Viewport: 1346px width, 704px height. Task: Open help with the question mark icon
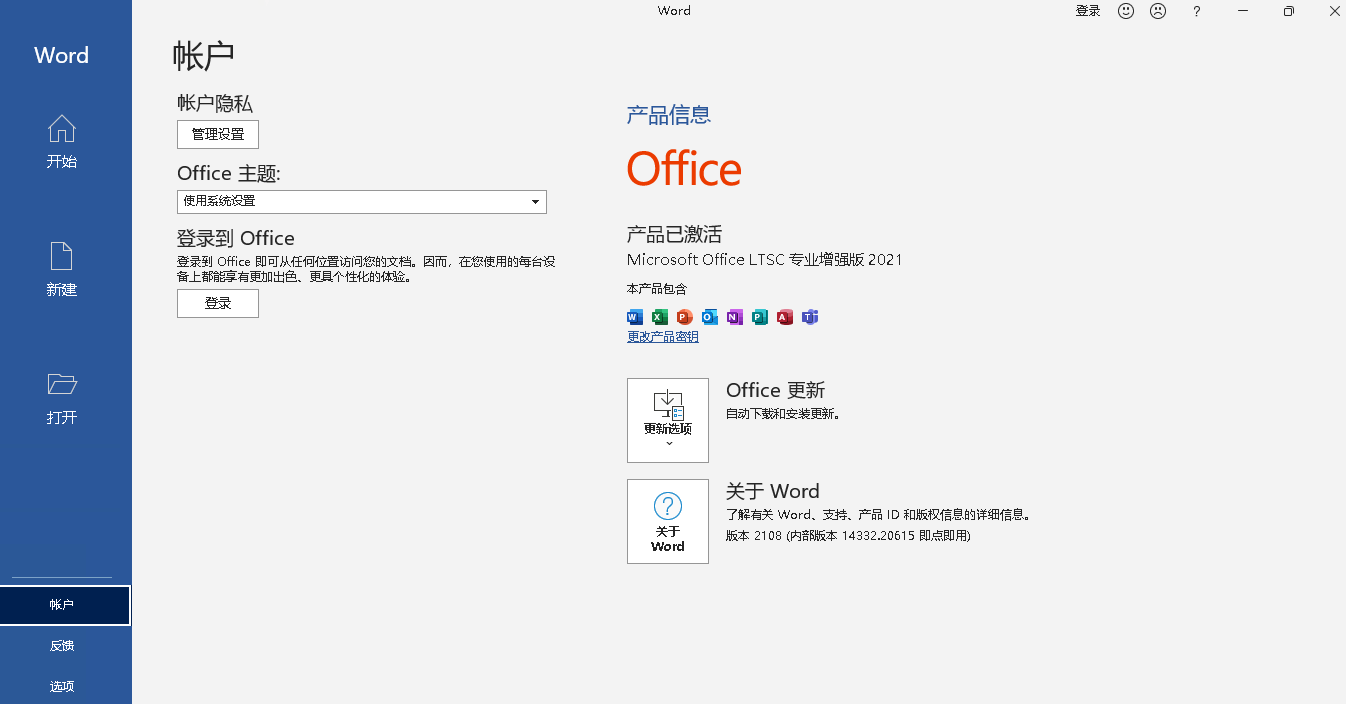(x=1197, y=11)
